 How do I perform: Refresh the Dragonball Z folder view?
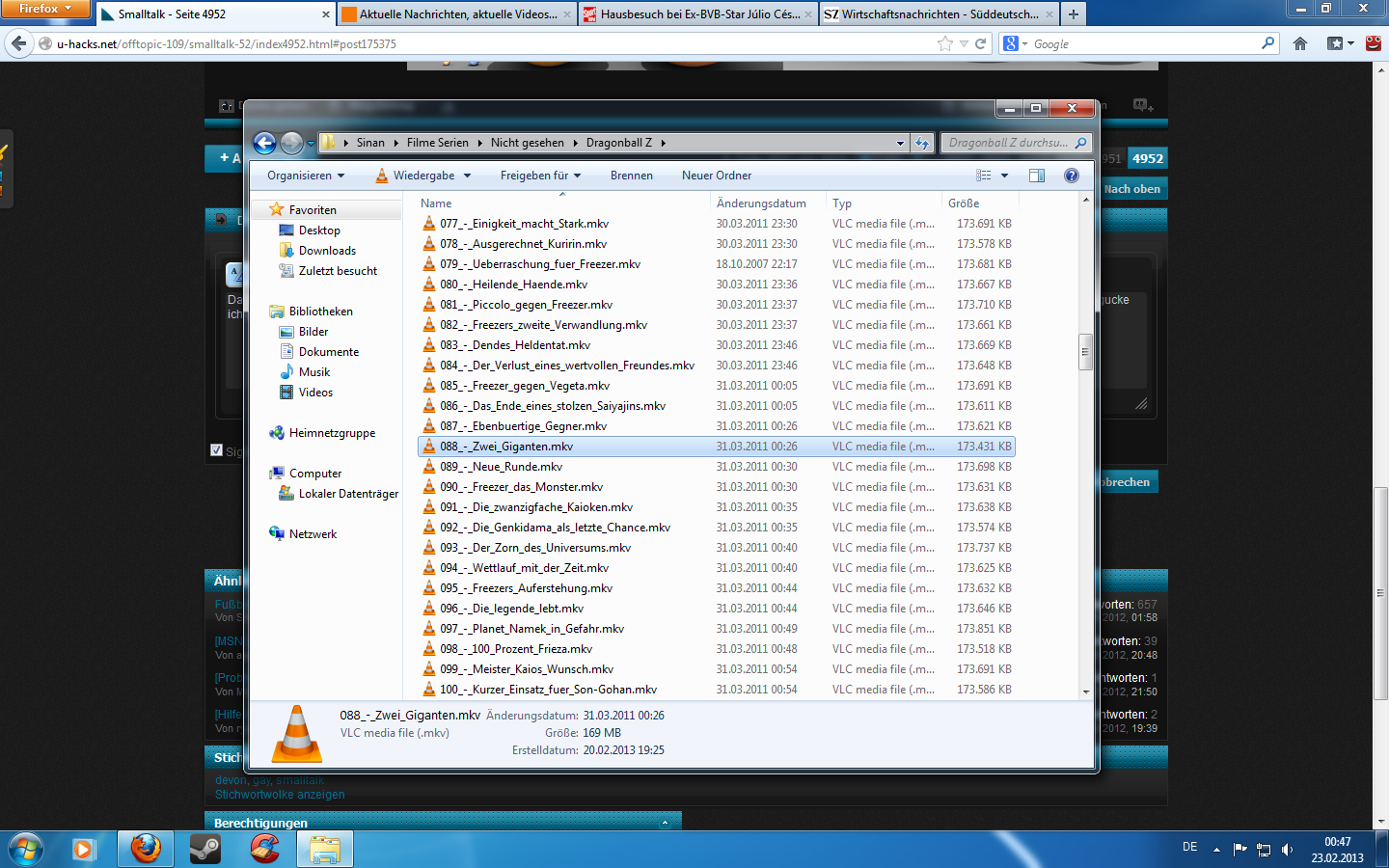922,143
